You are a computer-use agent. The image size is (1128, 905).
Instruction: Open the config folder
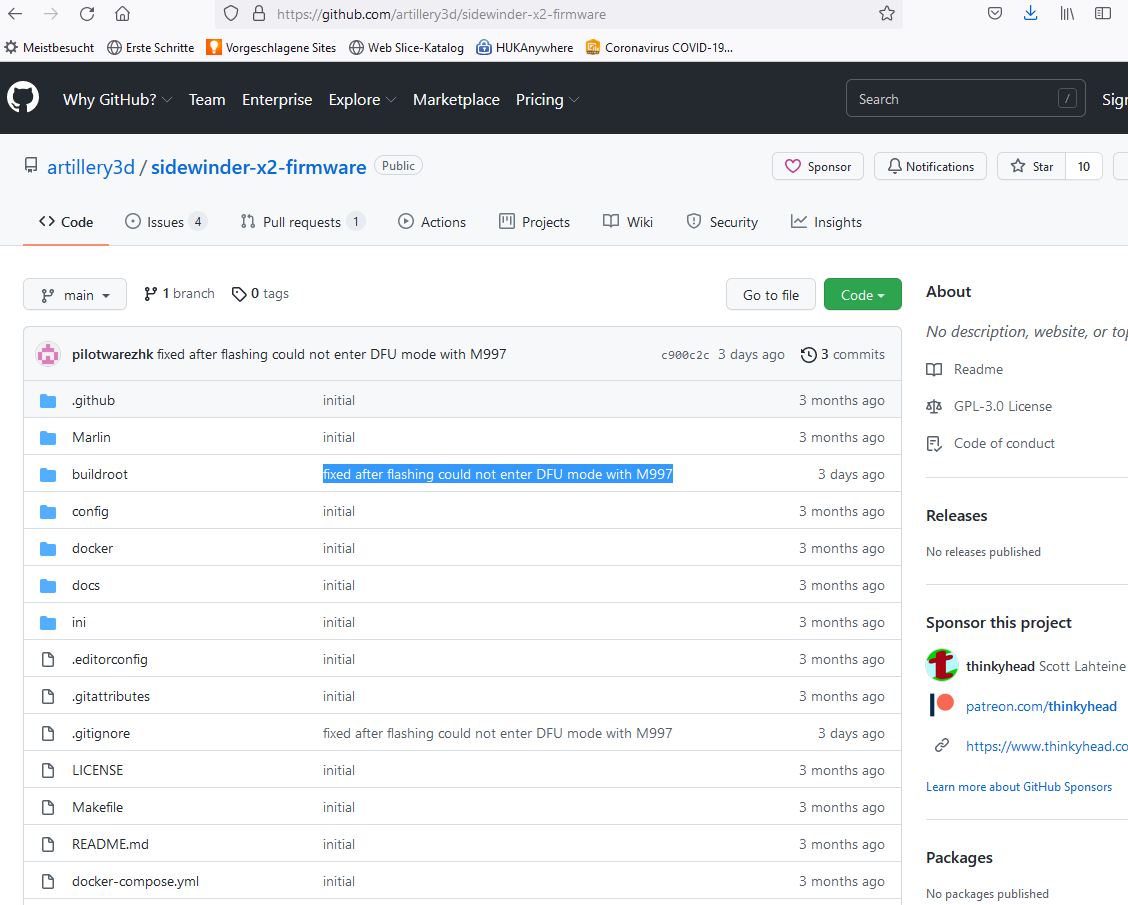[x=91, y=511]
